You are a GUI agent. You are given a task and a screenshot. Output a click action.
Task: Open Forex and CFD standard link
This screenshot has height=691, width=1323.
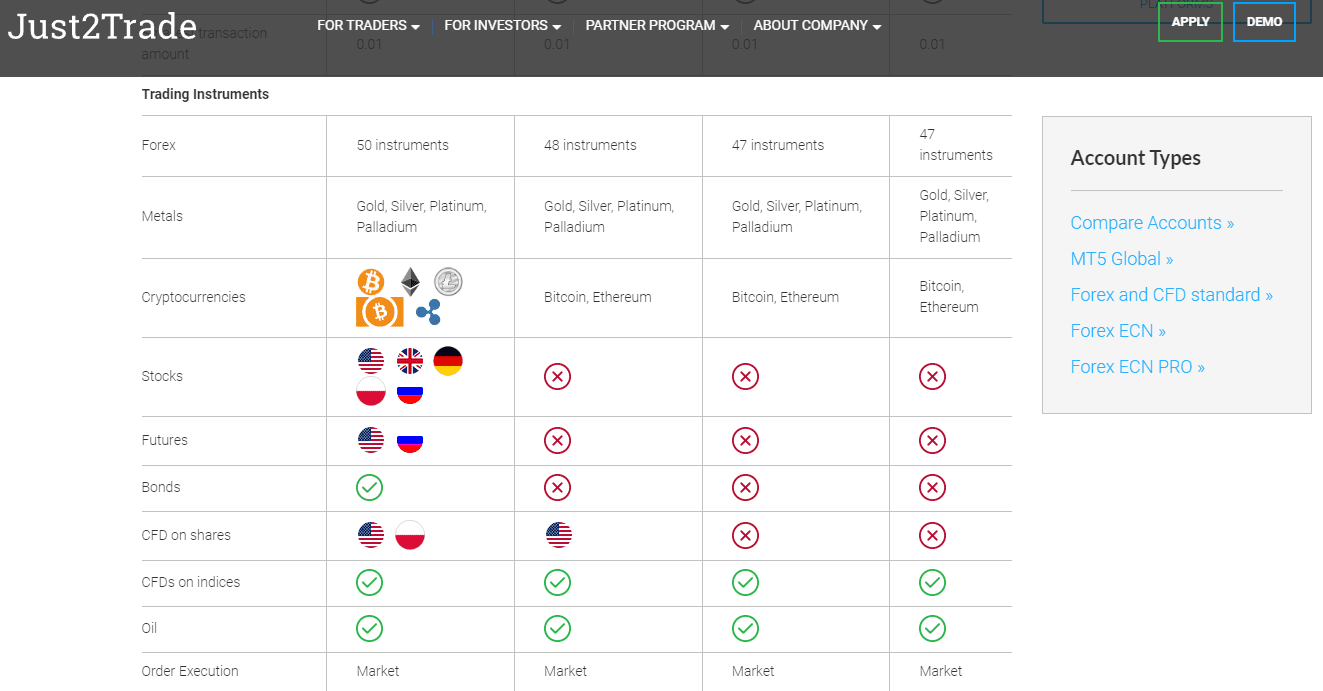tap(1171, 295)
